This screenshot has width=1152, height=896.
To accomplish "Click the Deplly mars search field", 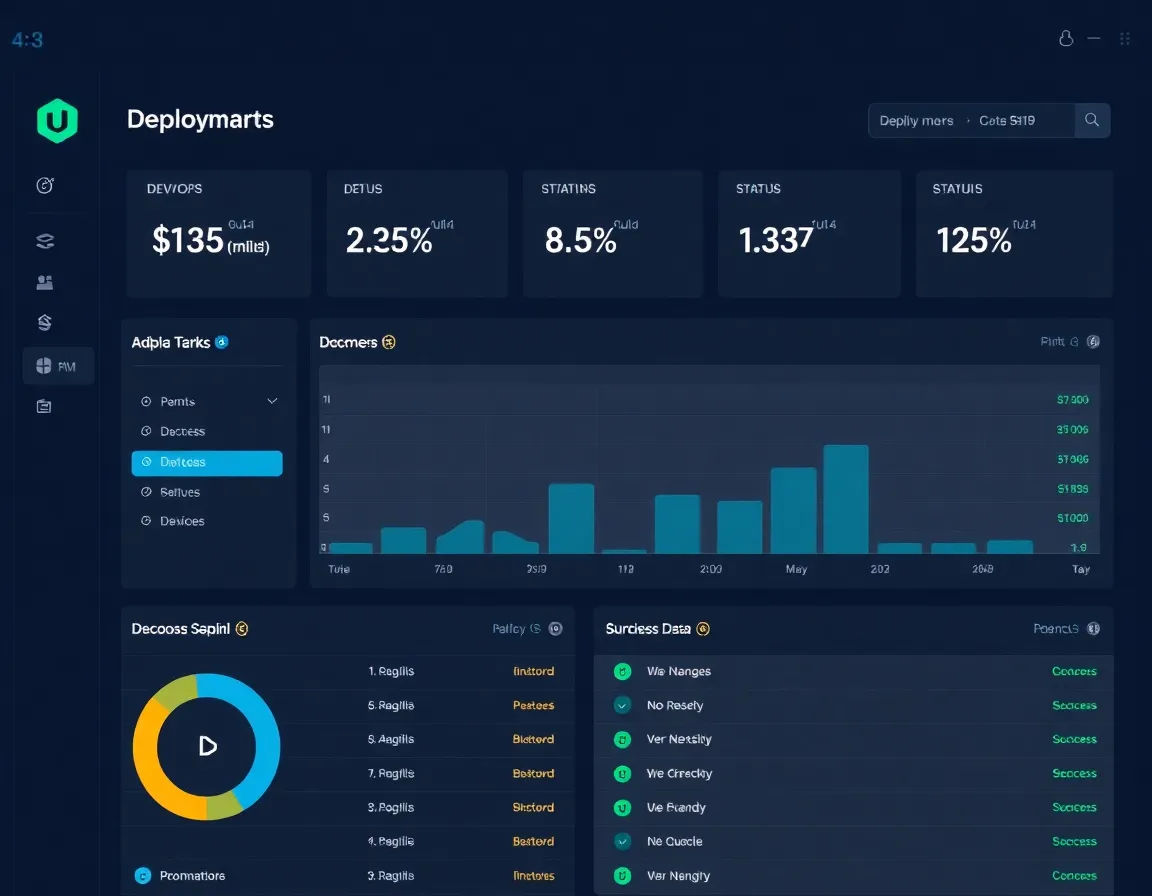I will pos(971,120).
